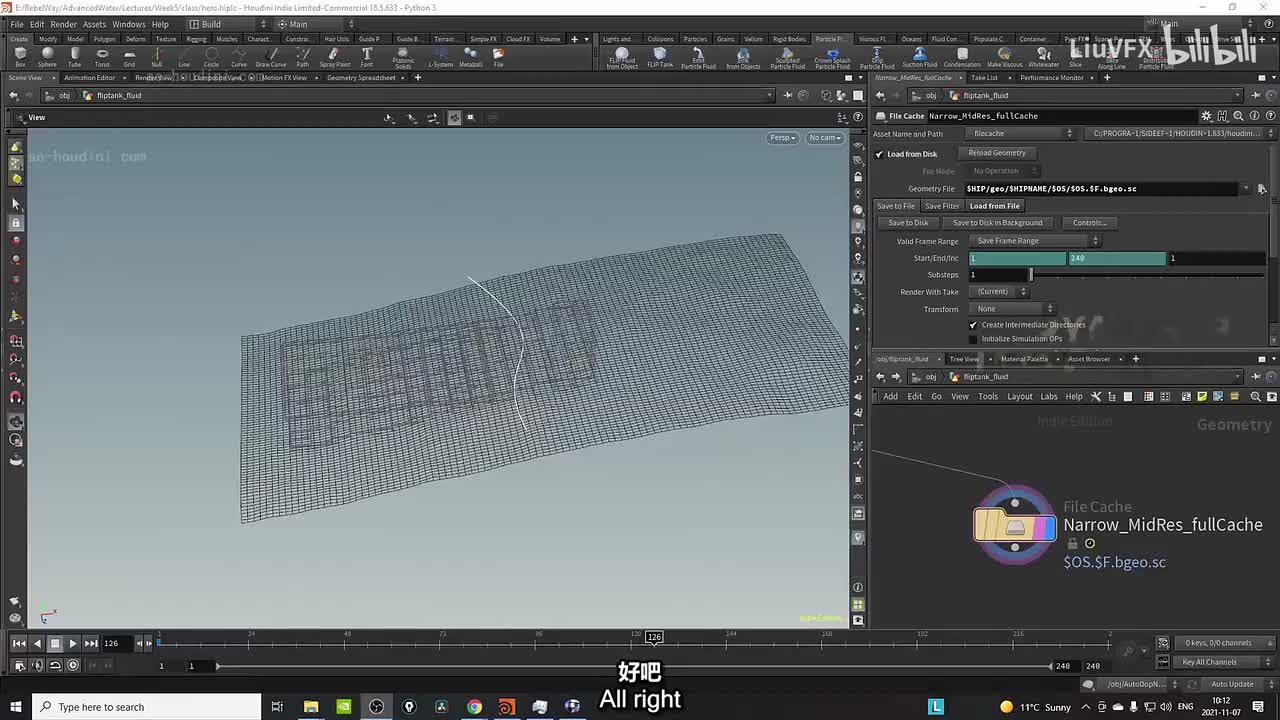Select the File shelf tool

click(x=498, y=57)
